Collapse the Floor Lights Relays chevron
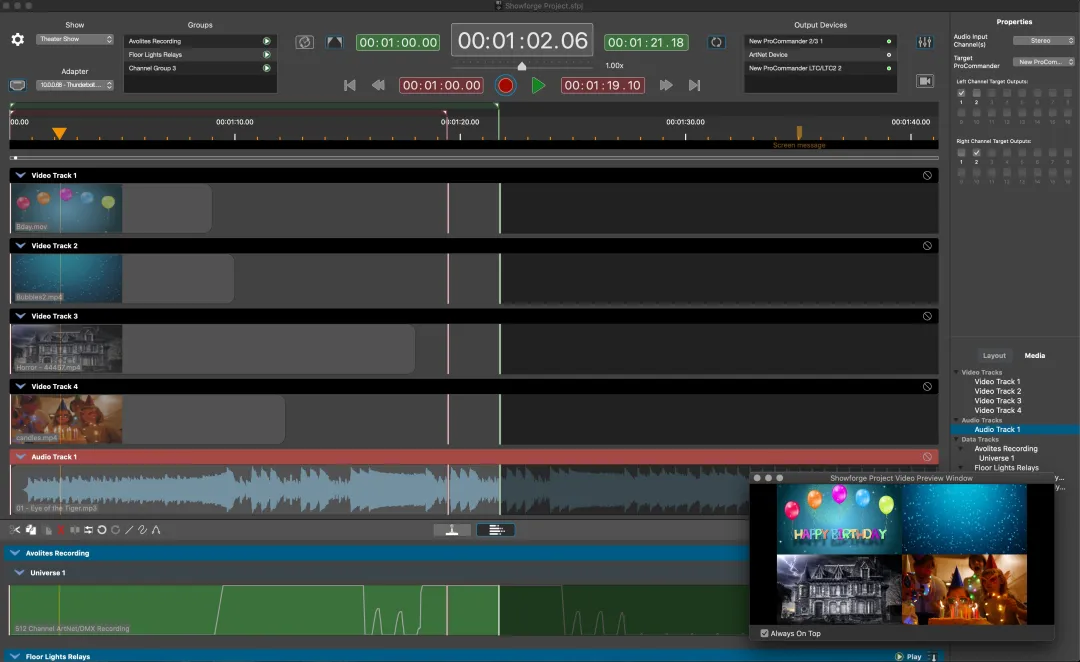Viewport: 1080px width, 662px height. point(15,656)
